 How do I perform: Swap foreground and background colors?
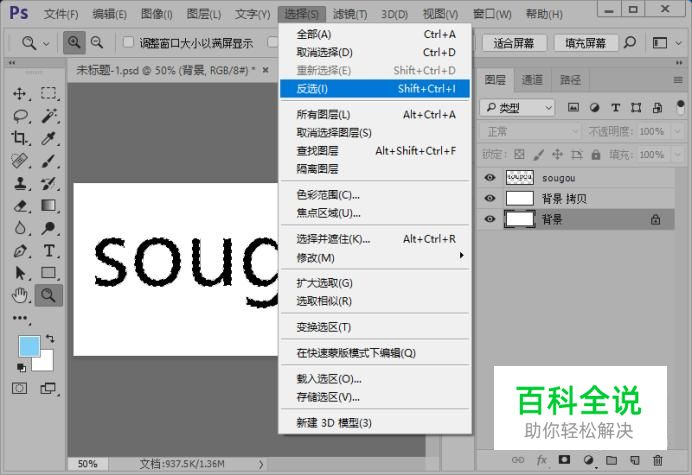click(x=50, y=339)
